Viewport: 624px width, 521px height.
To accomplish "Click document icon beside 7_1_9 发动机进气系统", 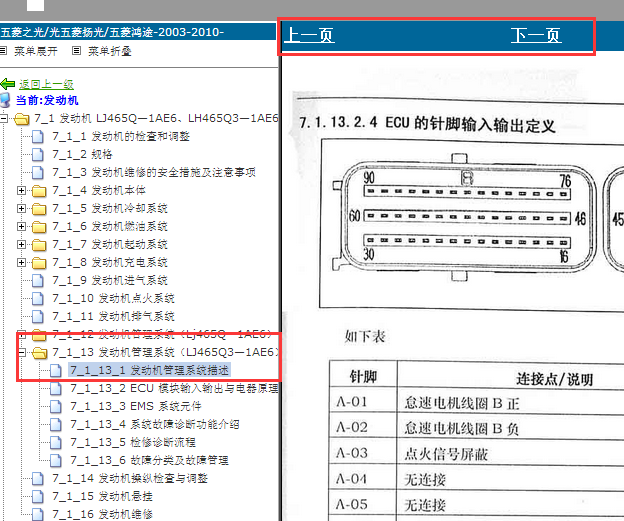I will (x=38, y=280).
